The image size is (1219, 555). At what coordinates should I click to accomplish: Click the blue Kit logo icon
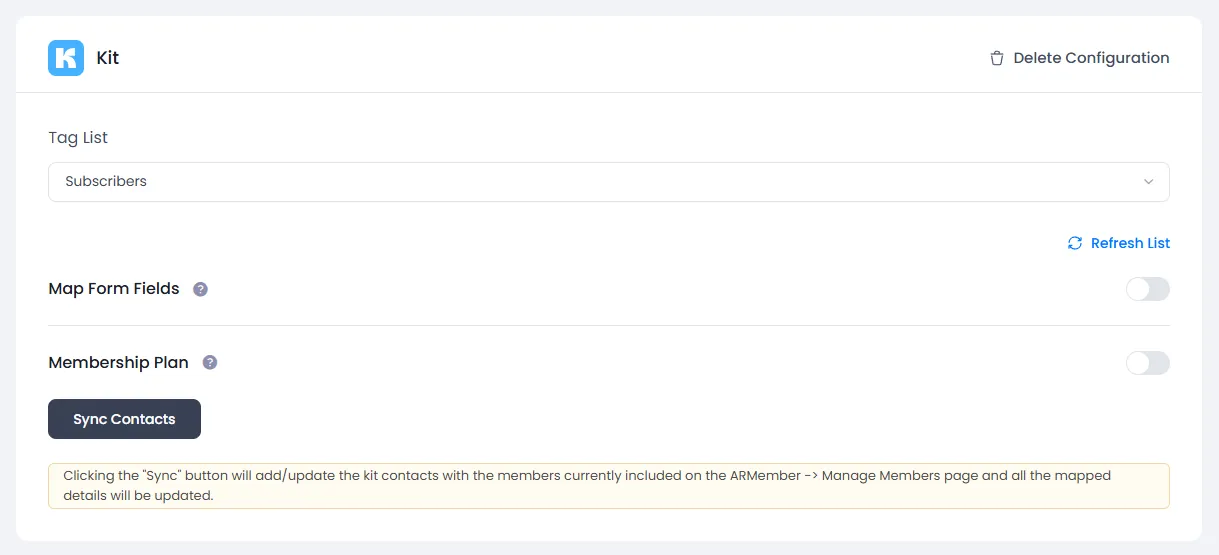coord(66,58)
